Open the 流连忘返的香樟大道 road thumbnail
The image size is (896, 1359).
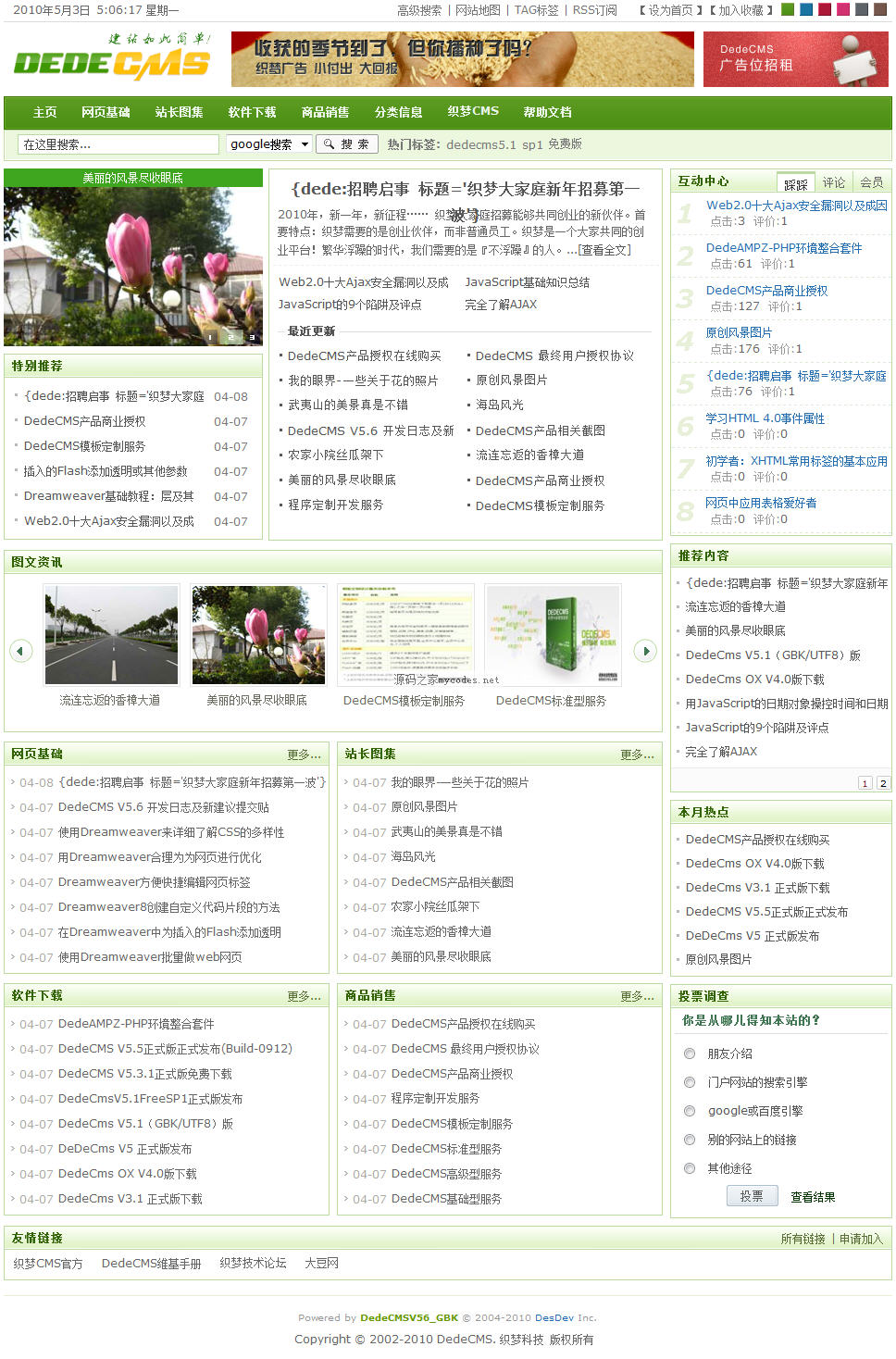coord(111,634)
